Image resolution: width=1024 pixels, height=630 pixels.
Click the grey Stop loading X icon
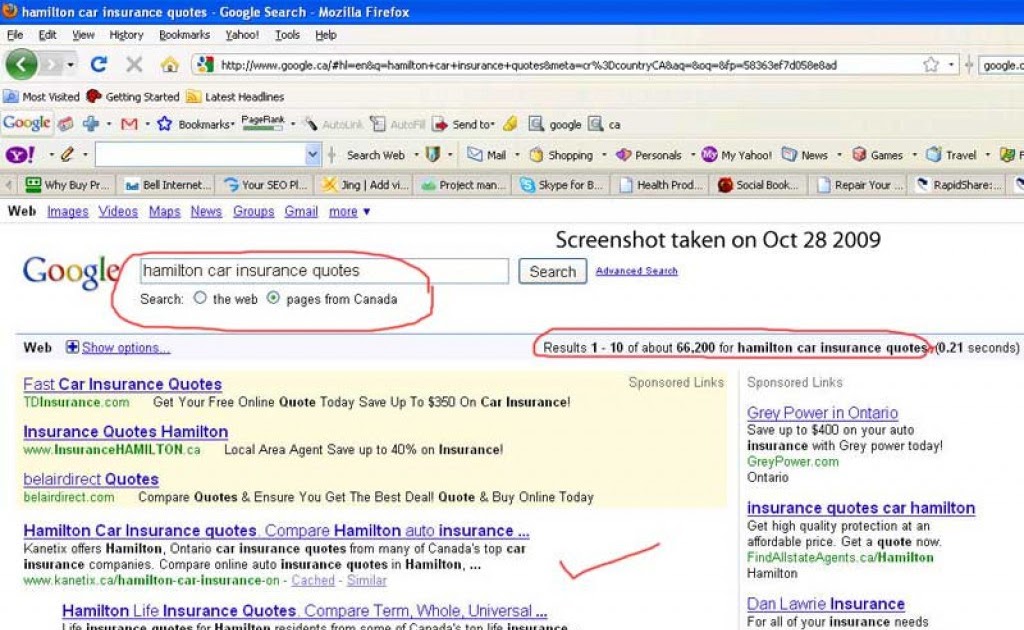click(134, 64)
